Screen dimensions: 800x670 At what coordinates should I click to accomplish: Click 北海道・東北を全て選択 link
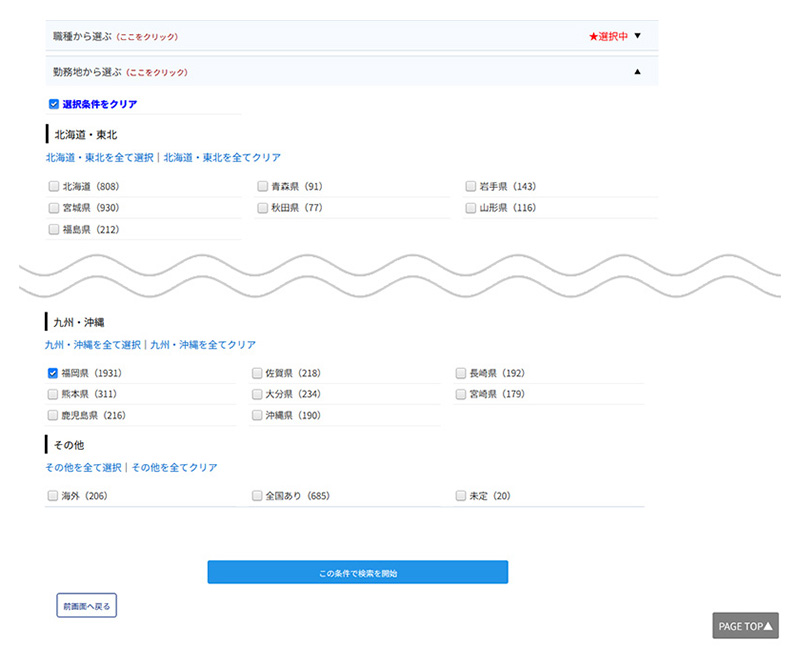99,158
